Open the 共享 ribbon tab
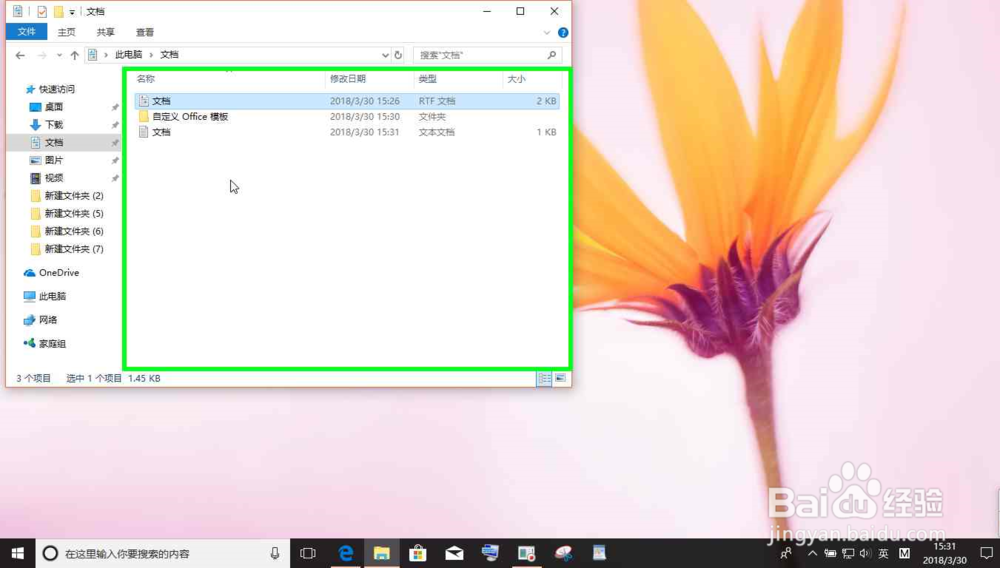Image resolution: width=1000 pixels, height=568 pixels. (x=105, y=32)
